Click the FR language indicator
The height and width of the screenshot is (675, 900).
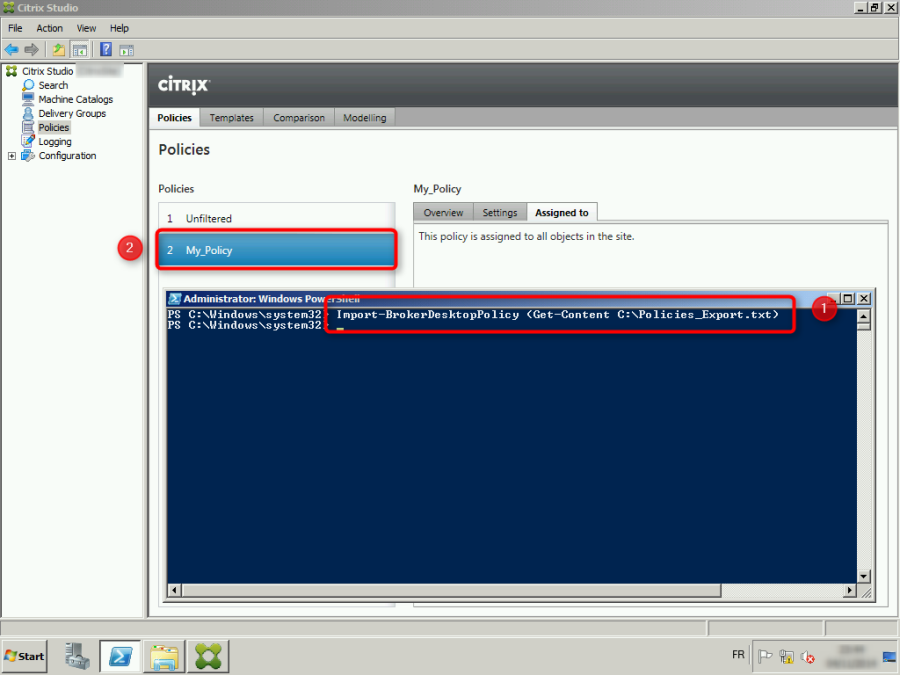point(738,655)
